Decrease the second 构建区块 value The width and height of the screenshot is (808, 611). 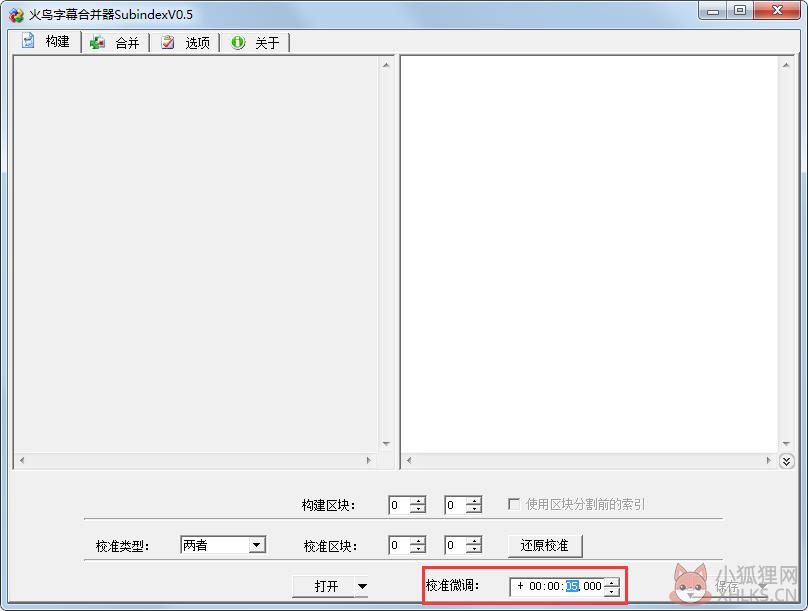(x=474, y=509)
